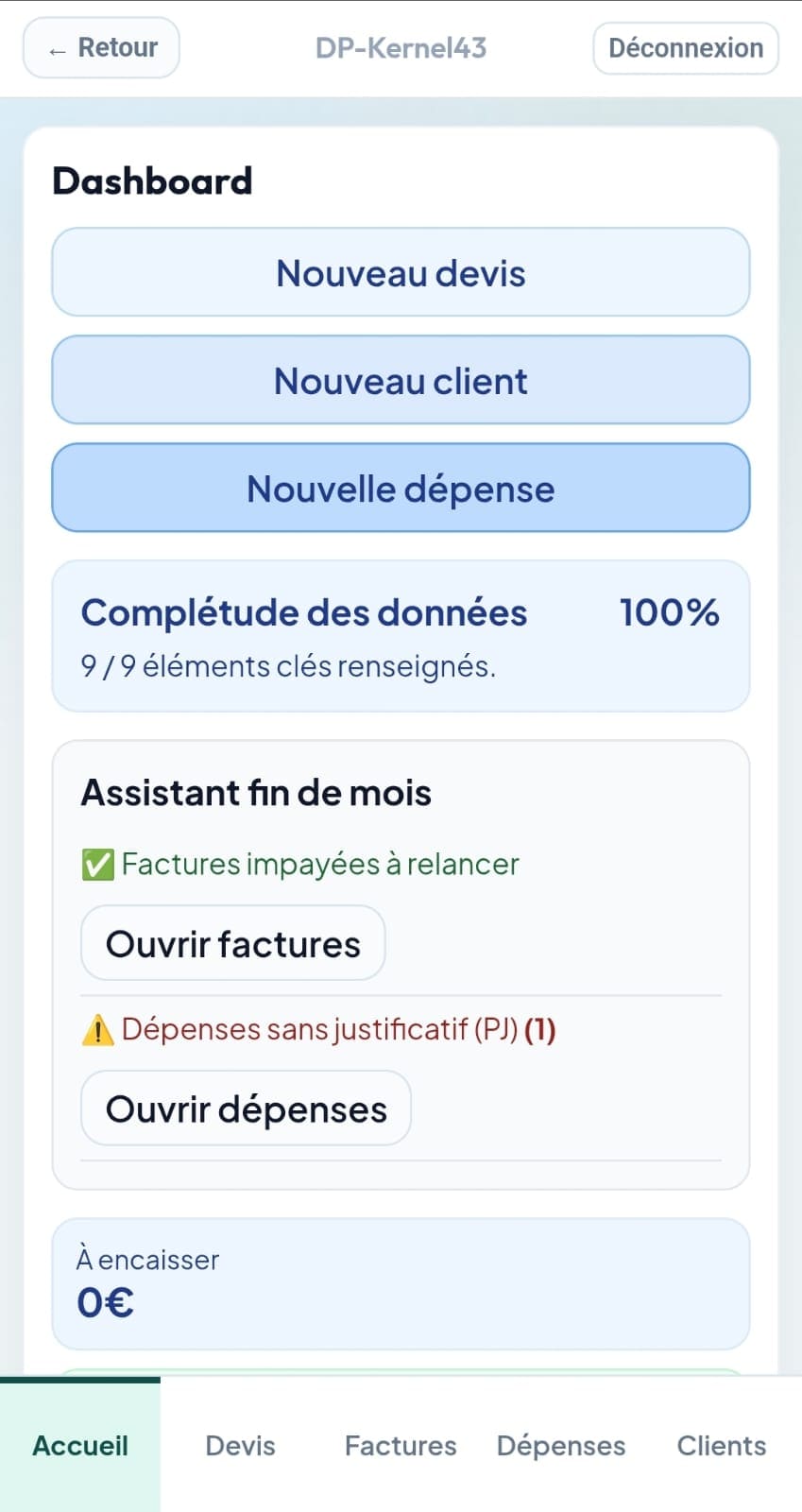This screenshot has width=802, height=1512.
Task: Open the Factures tab in bottom navigation
Action: click(x=401, y=1445)
